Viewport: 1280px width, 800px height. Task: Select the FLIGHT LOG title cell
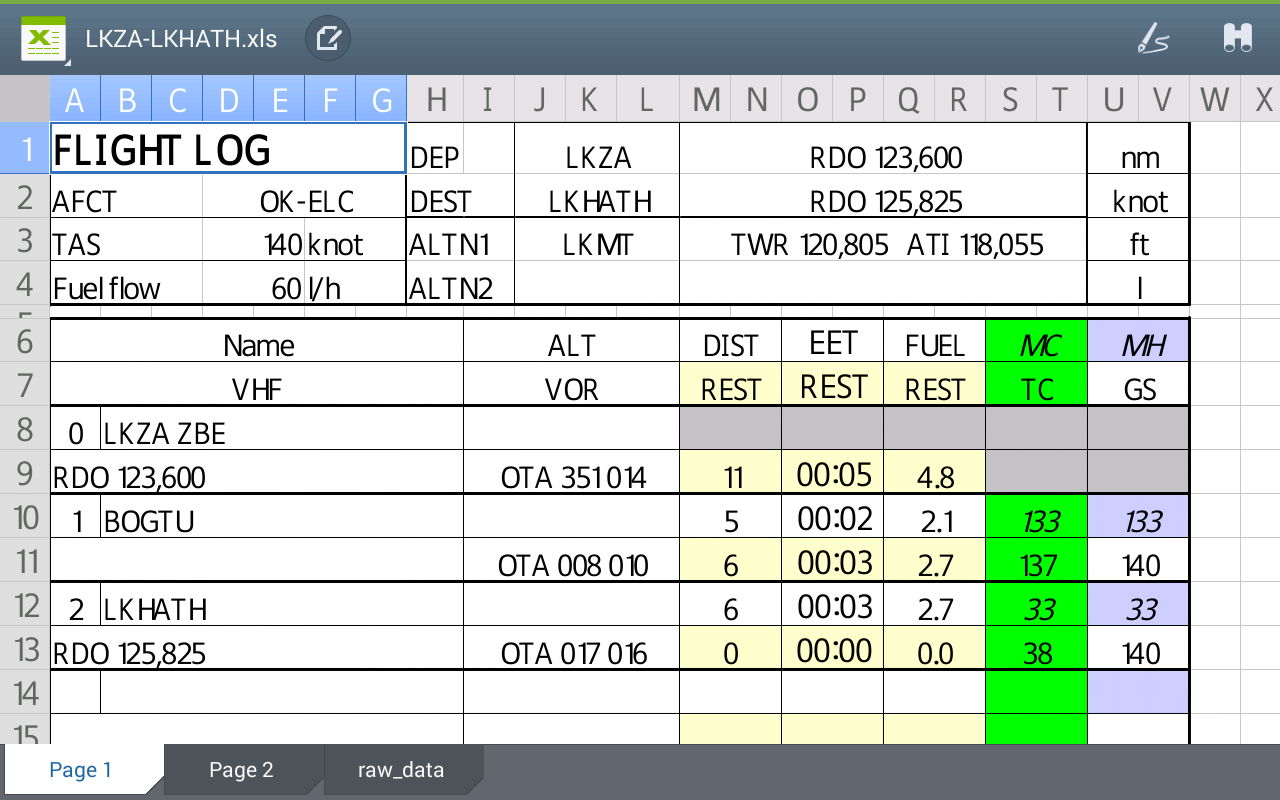click(x=228, y=150)
